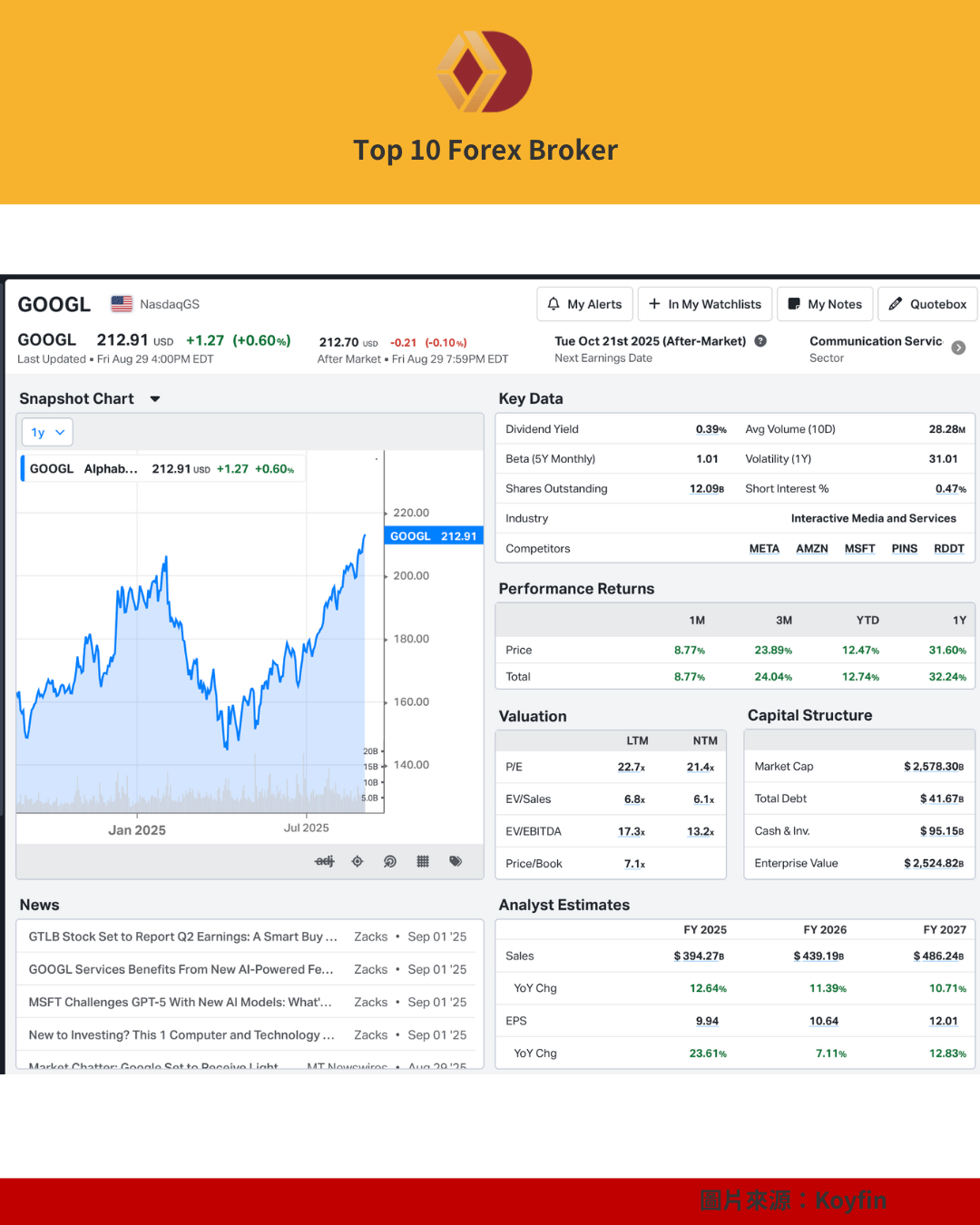Click Shares Outstanding value 12.09B

(x=707, y=488)
